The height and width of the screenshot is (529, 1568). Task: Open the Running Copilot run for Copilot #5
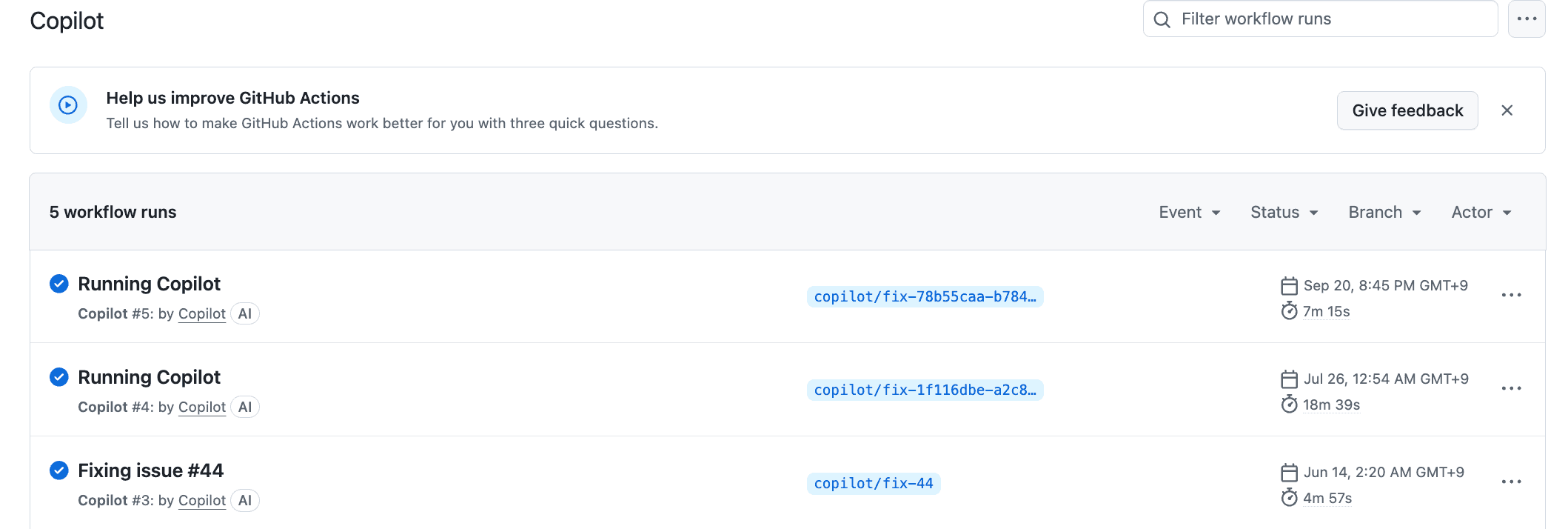(149, 284)
